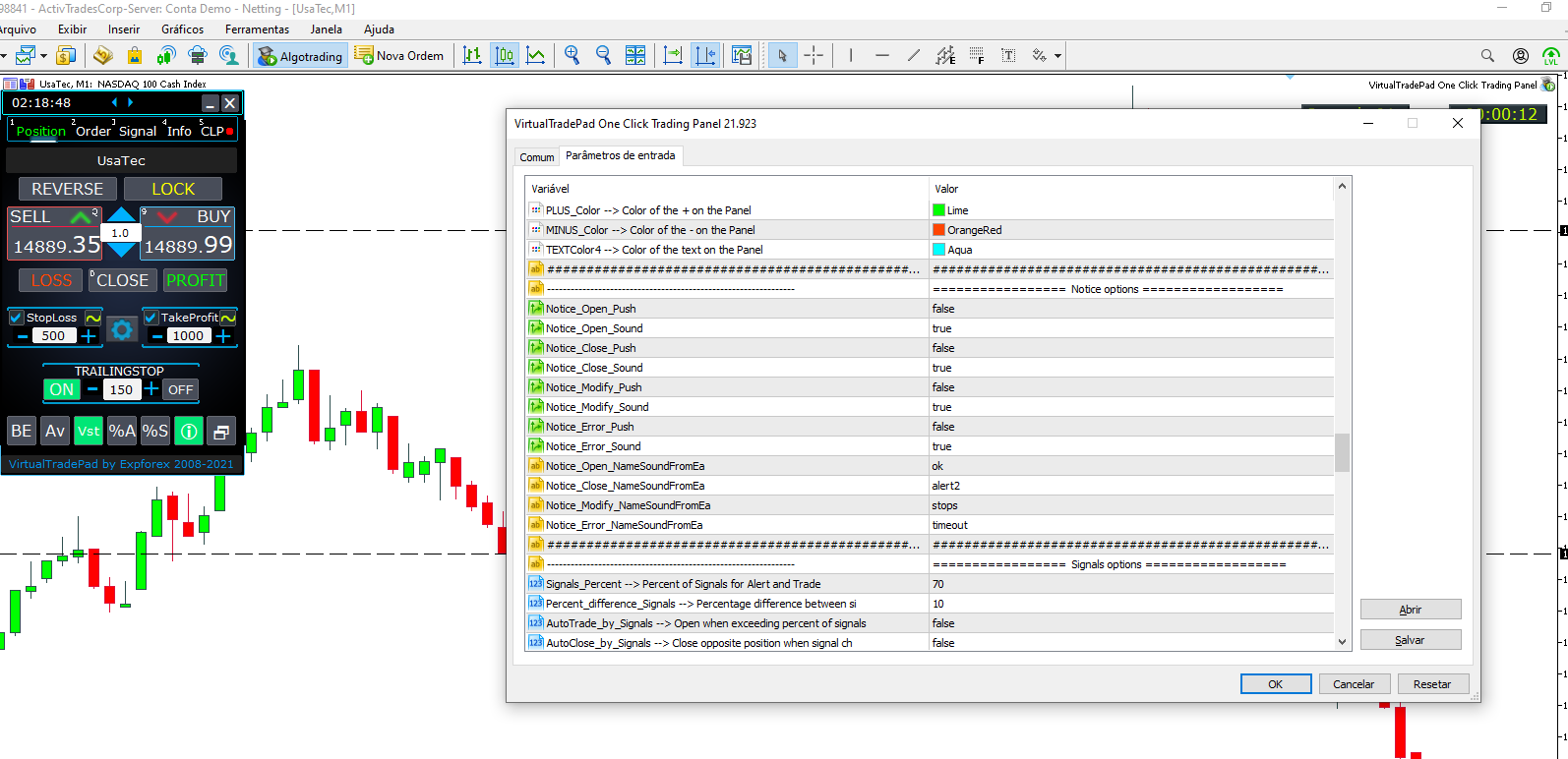This screenshot has width=1568, height=759.
Task: Switch to the Signal tab on trade pad
Action: point(138,131)
